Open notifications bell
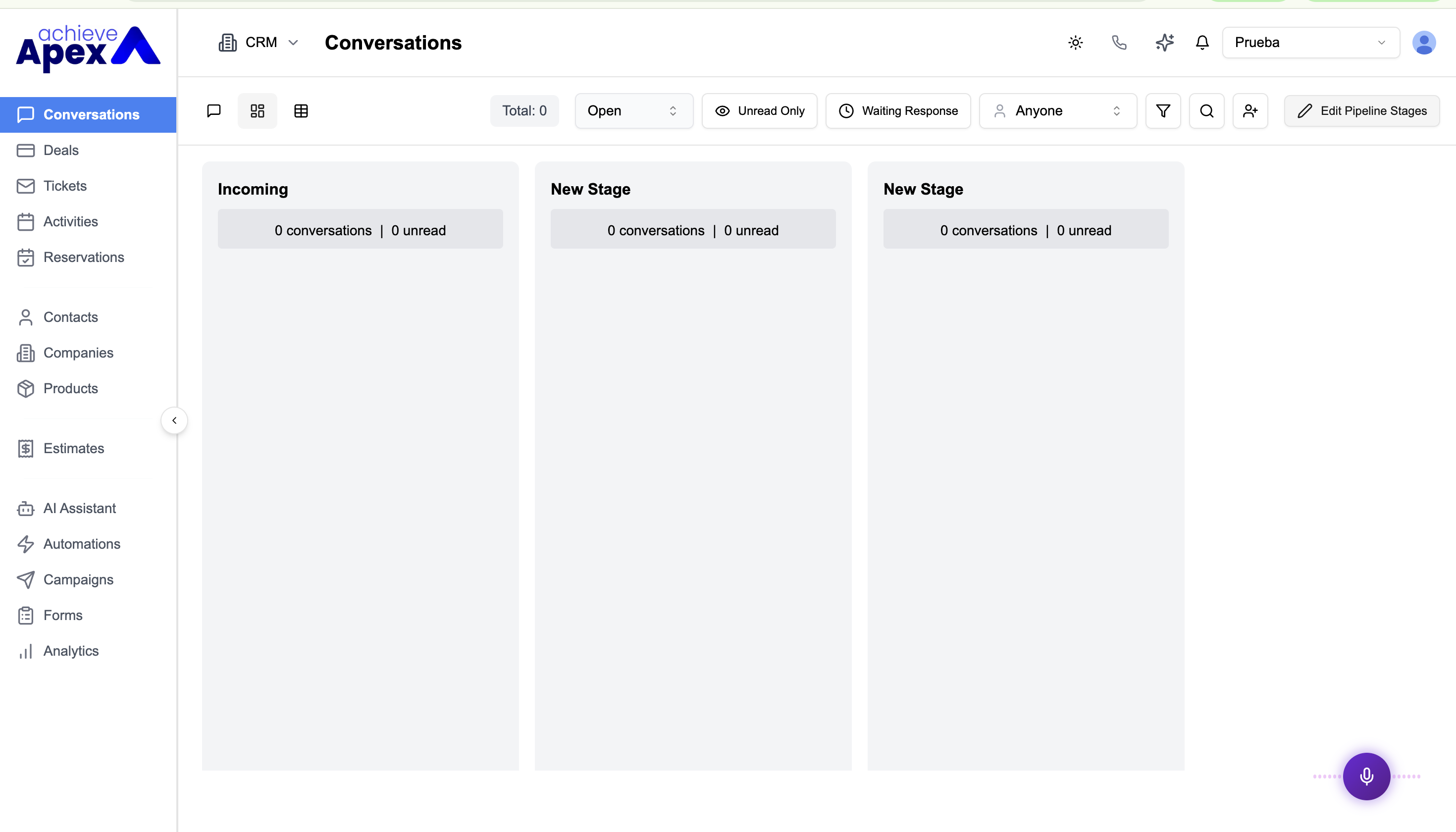Screen dimensions: 1456x832 click(x=1202, y=42)
